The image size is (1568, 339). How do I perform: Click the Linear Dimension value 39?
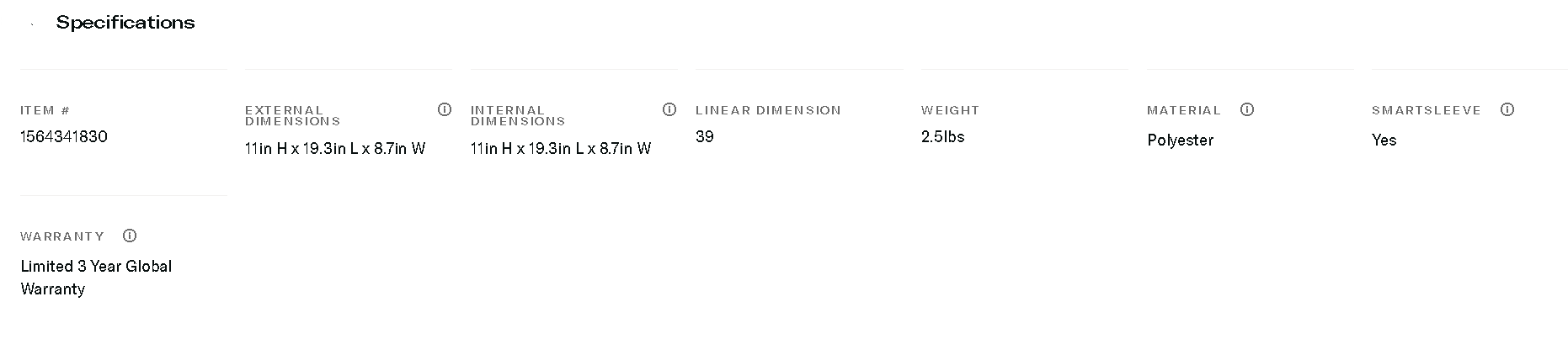click(705, 136)
